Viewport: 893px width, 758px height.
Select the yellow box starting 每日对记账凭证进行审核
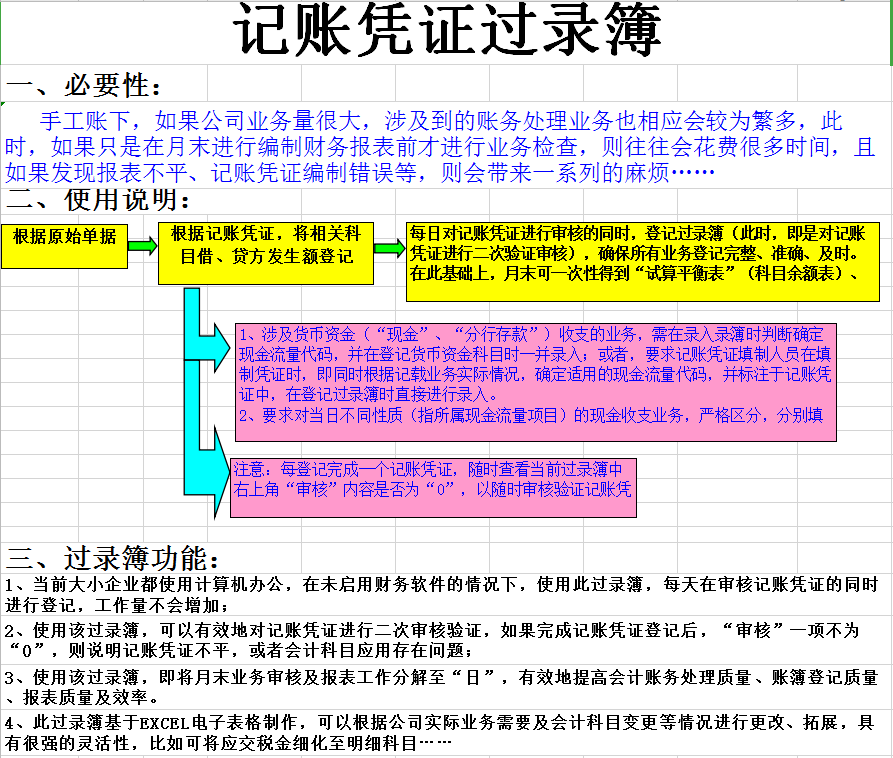point(643,262)
